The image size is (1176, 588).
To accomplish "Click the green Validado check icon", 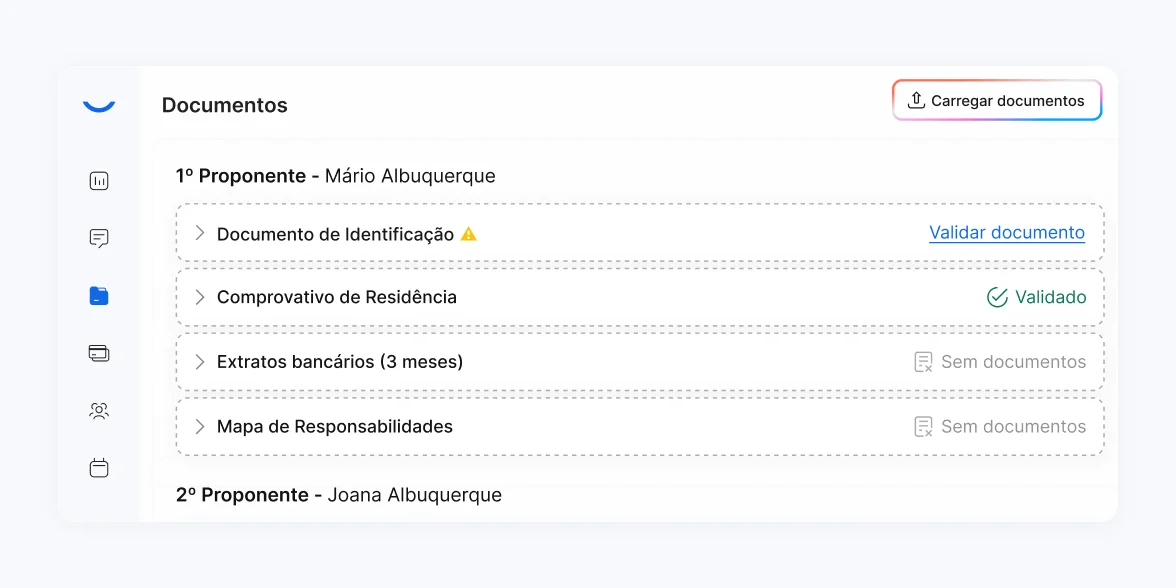I will point(997,297).
